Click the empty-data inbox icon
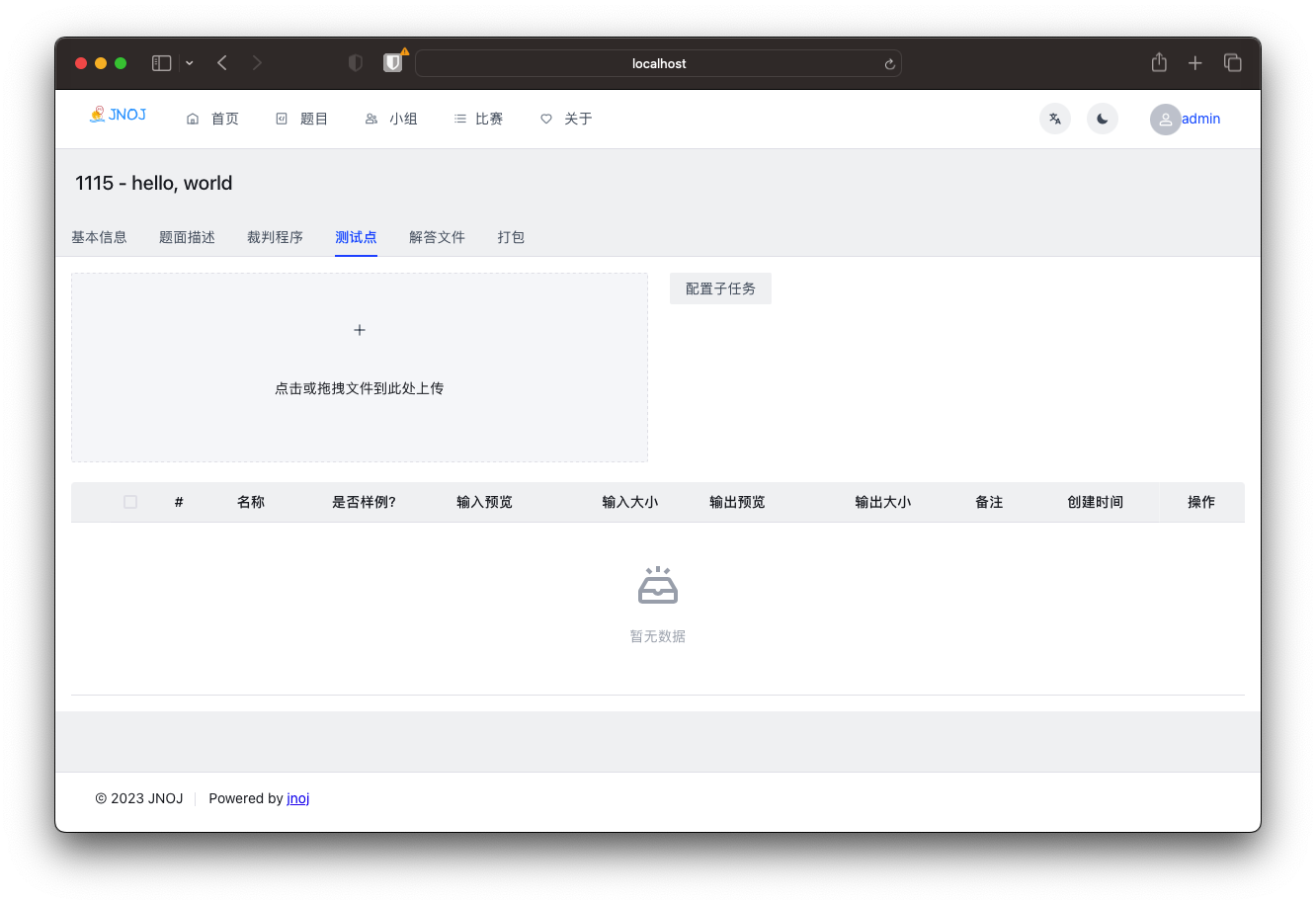1316x905 pixels. tap(658, 585)
